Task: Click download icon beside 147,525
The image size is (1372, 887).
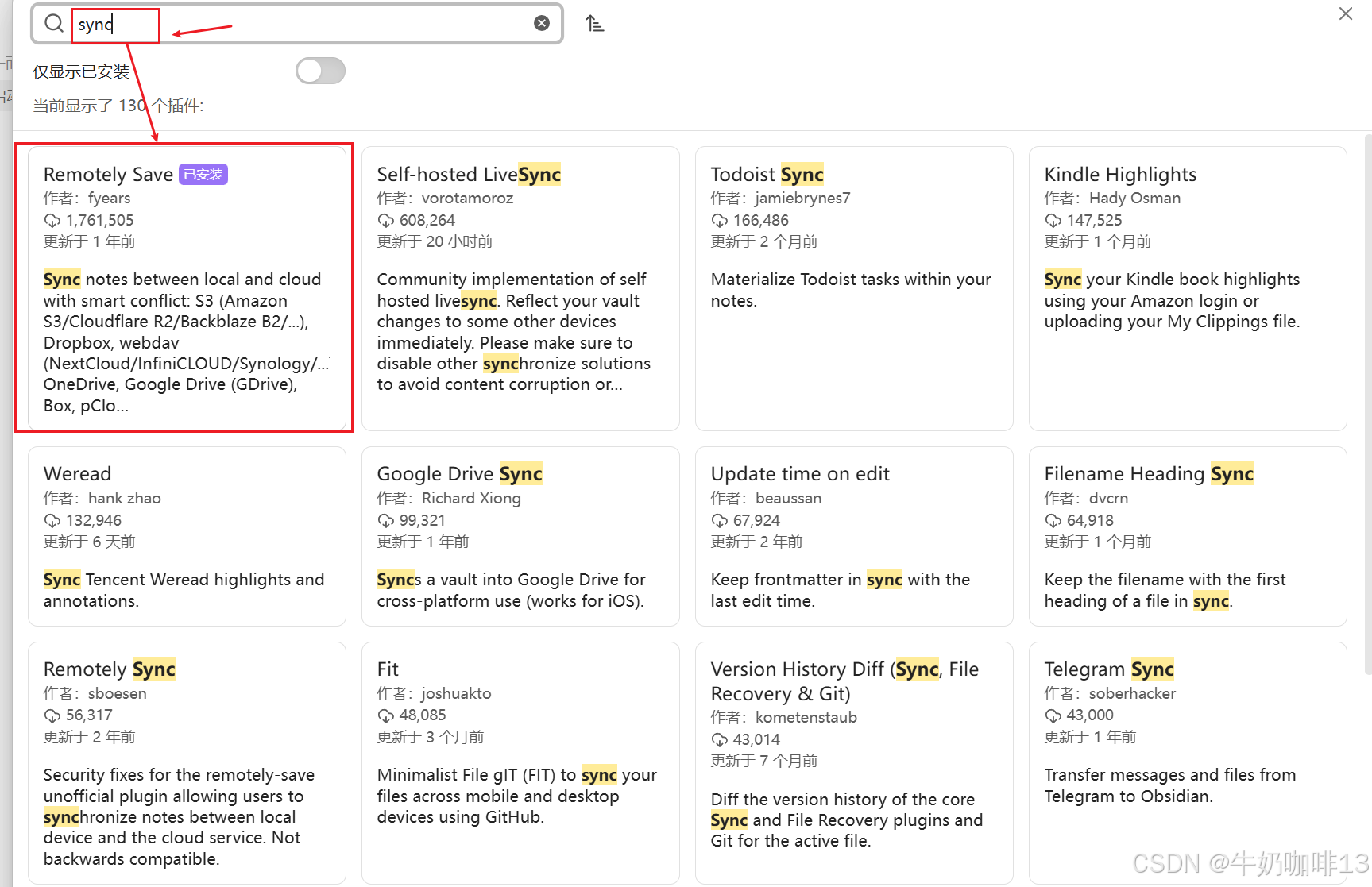Action: pyautogui.click(x=1053, y=221)
